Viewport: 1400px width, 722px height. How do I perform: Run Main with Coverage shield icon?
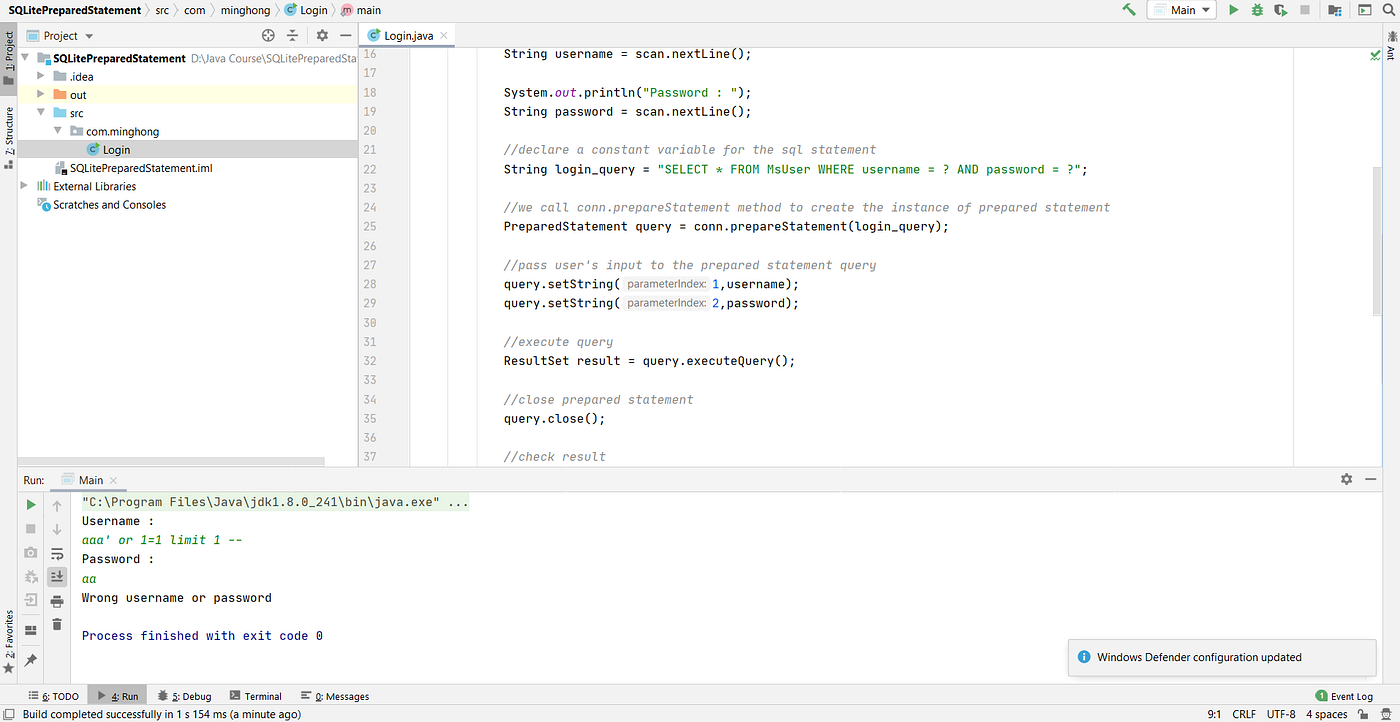click(1281, 10)
